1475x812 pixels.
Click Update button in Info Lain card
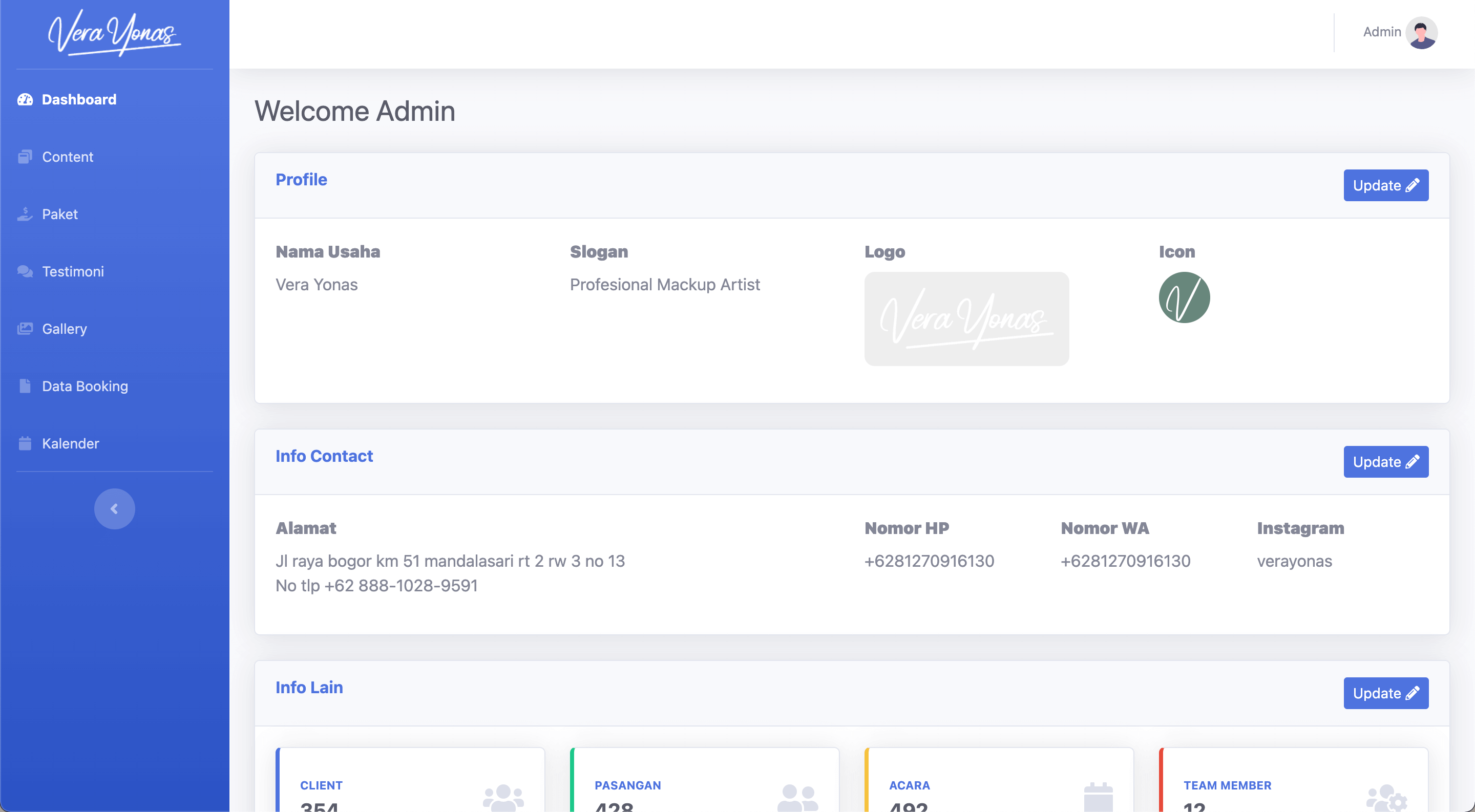[x=1386, y=693]
